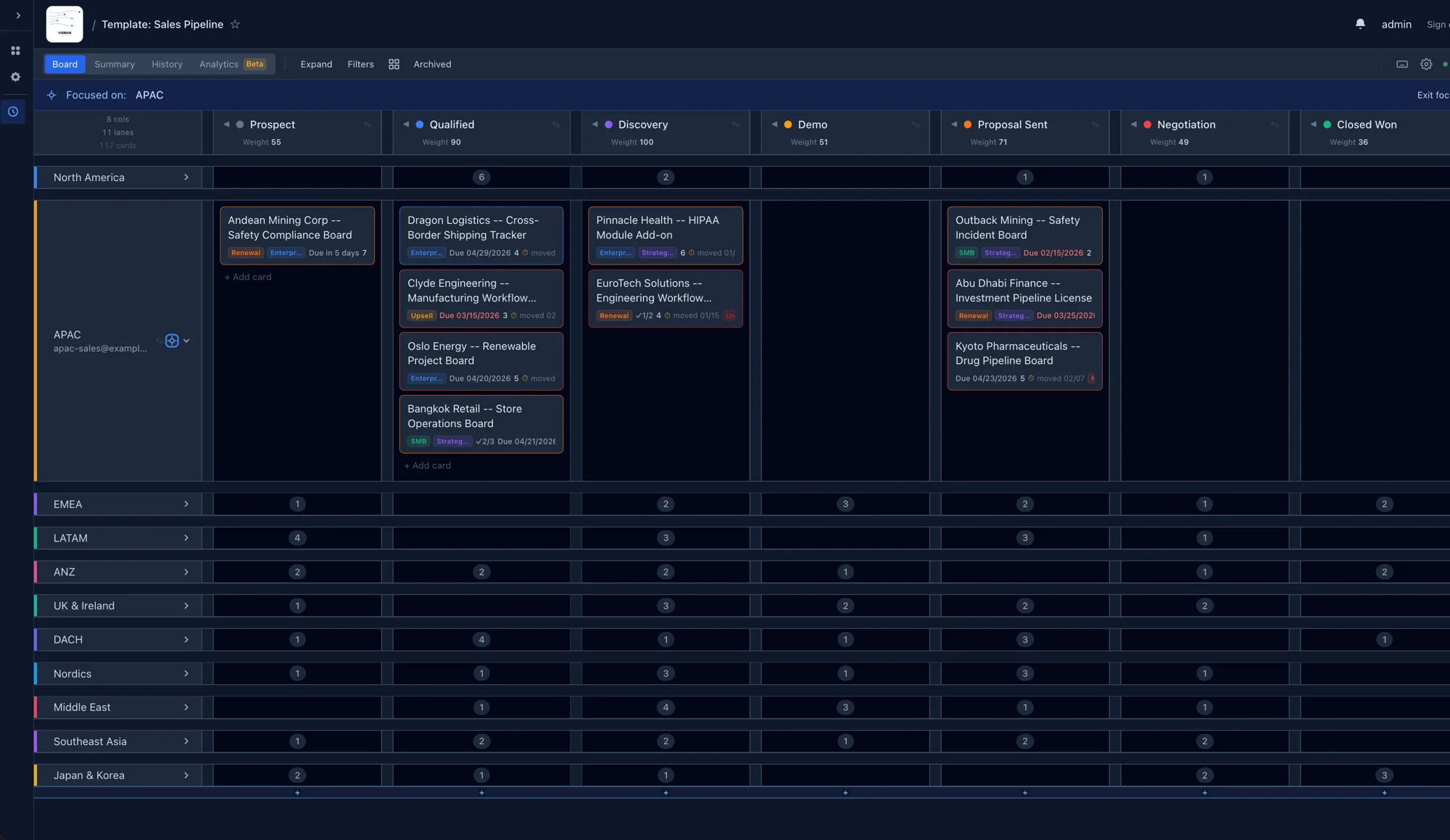Star the Sales Pipeline template
1450x840 pixels.
(x=235, y=24)
